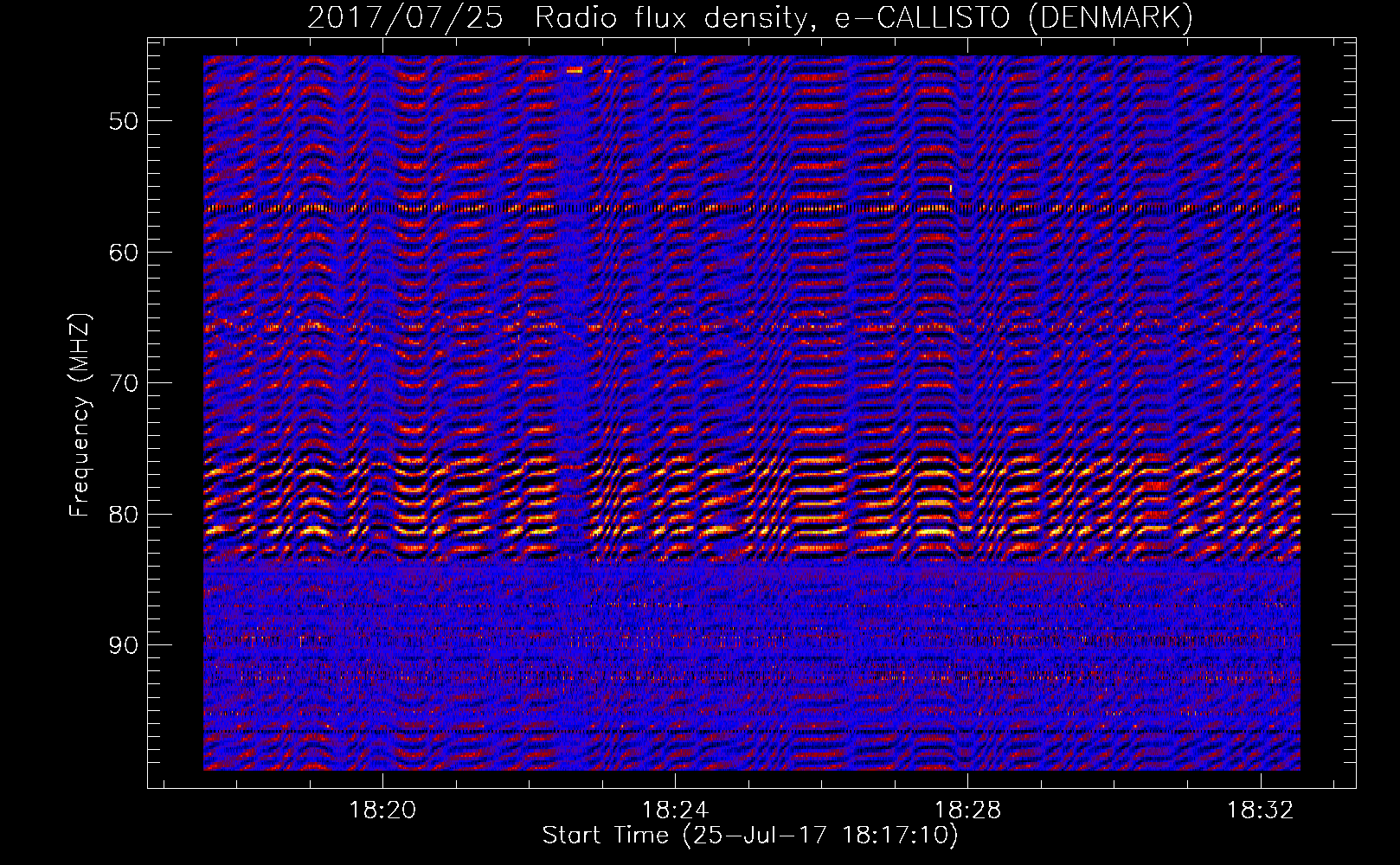The width and height of the screenshot is (1400, 865).
Task: Click the 70 frequency tick label
Action: click(124, 383)
